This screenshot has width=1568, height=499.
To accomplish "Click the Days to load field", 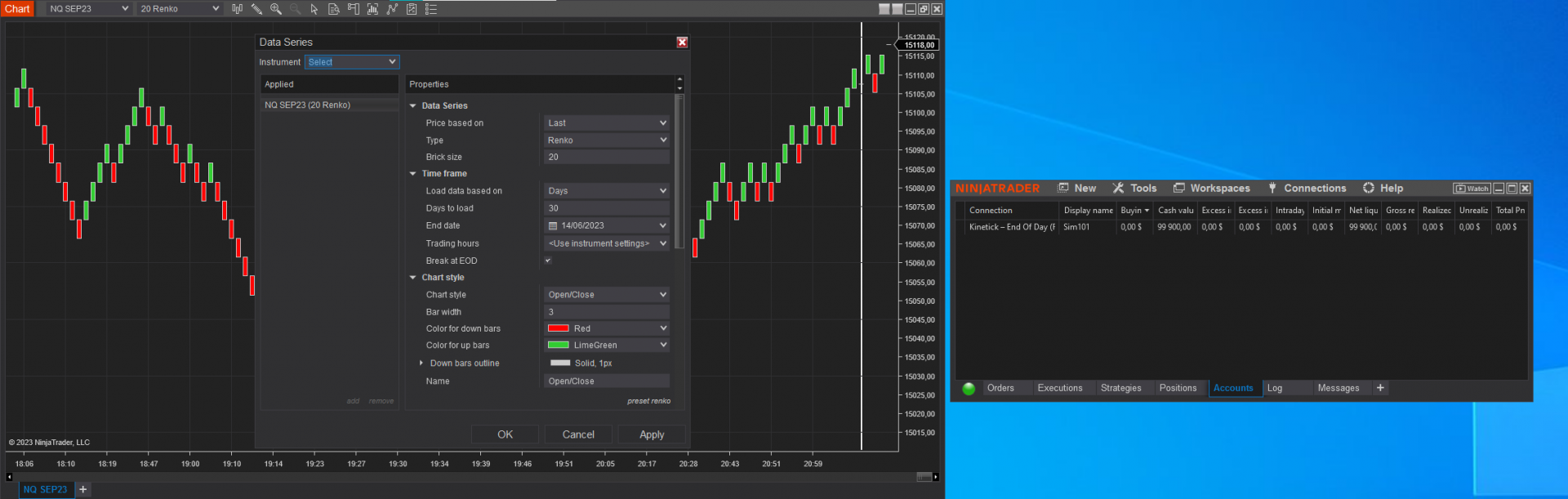I will (607, 208).
